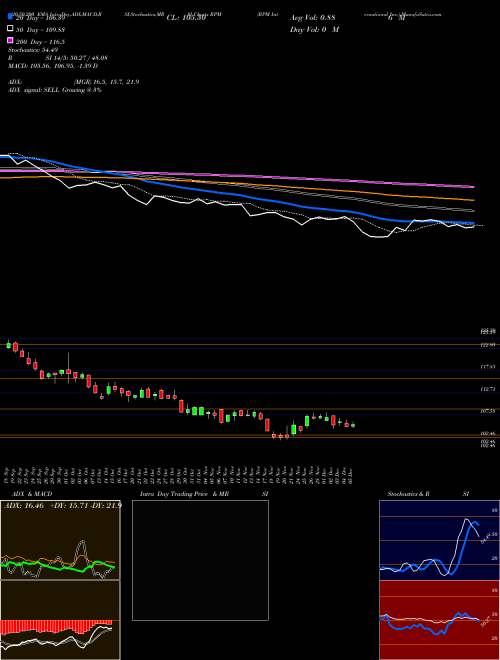Screen dimensions: 500x660
Task: Click the 117.83 price axis label
Action: (488, 367)
